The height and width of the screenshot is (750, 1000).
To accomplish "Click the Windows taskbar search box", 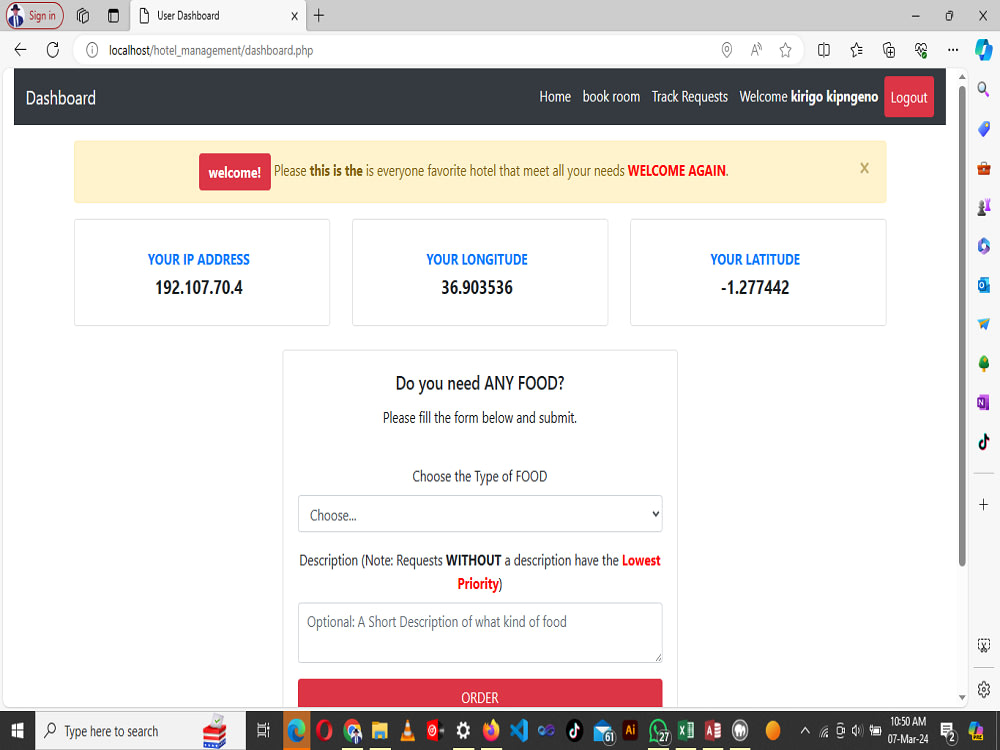I will (140, 731).
